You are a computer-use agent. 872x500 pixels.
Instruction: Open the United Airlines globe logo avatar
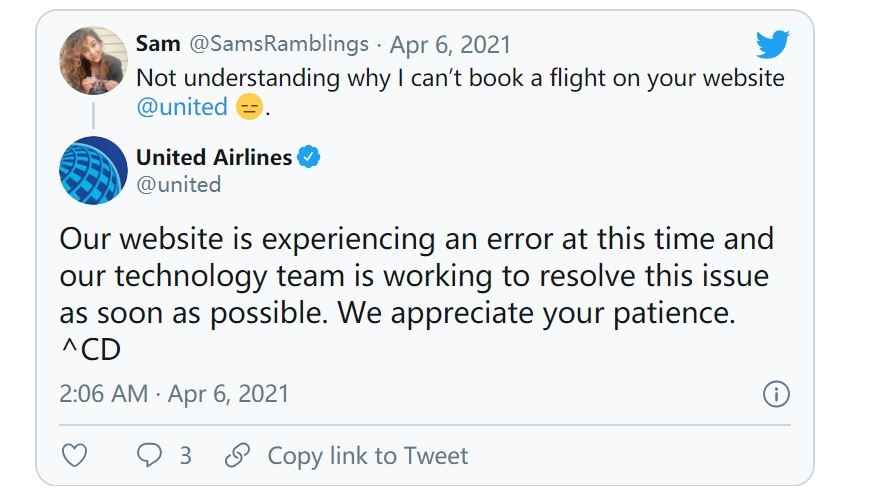coord(91,169)
